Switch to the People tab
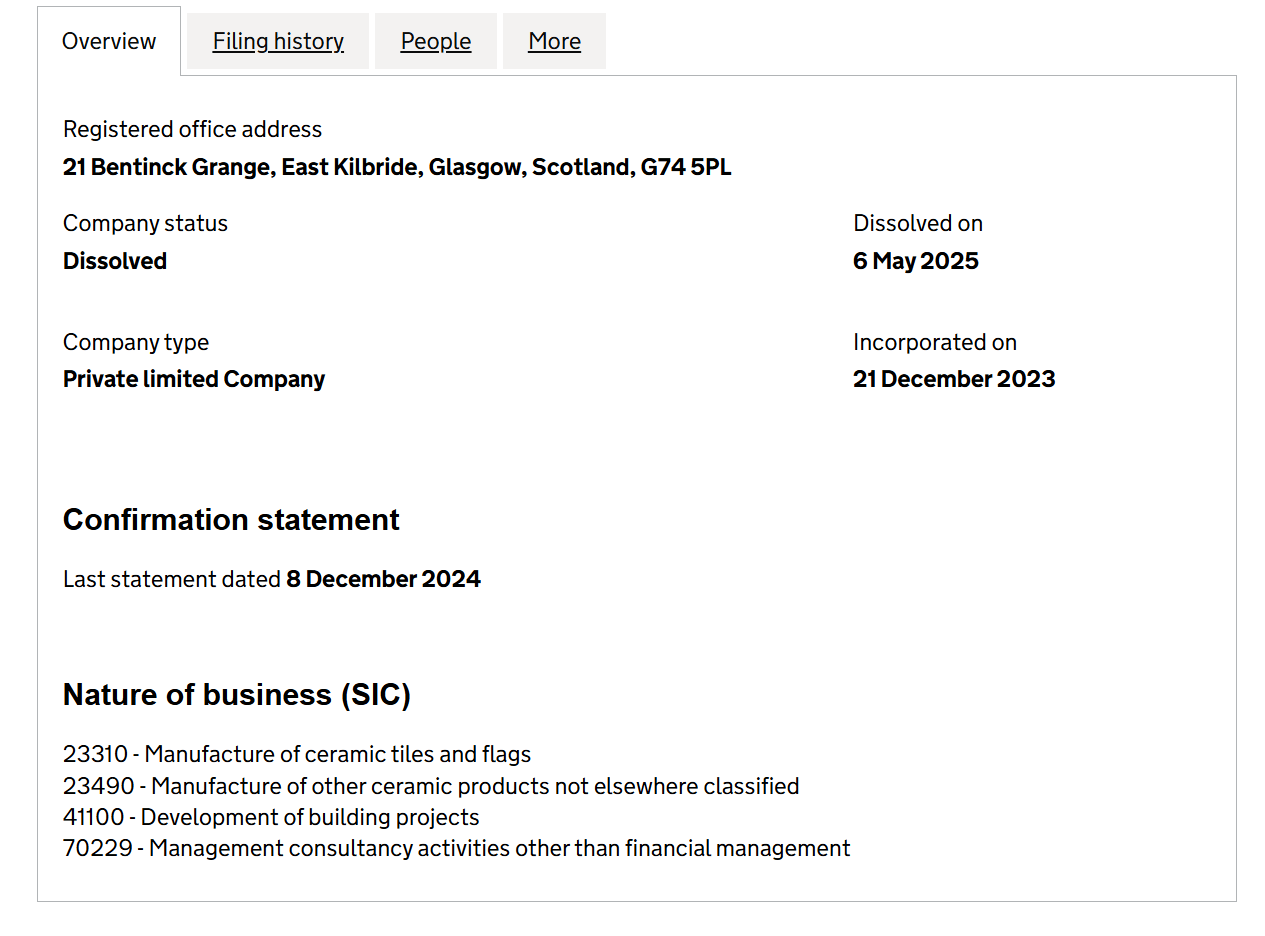 436,41
